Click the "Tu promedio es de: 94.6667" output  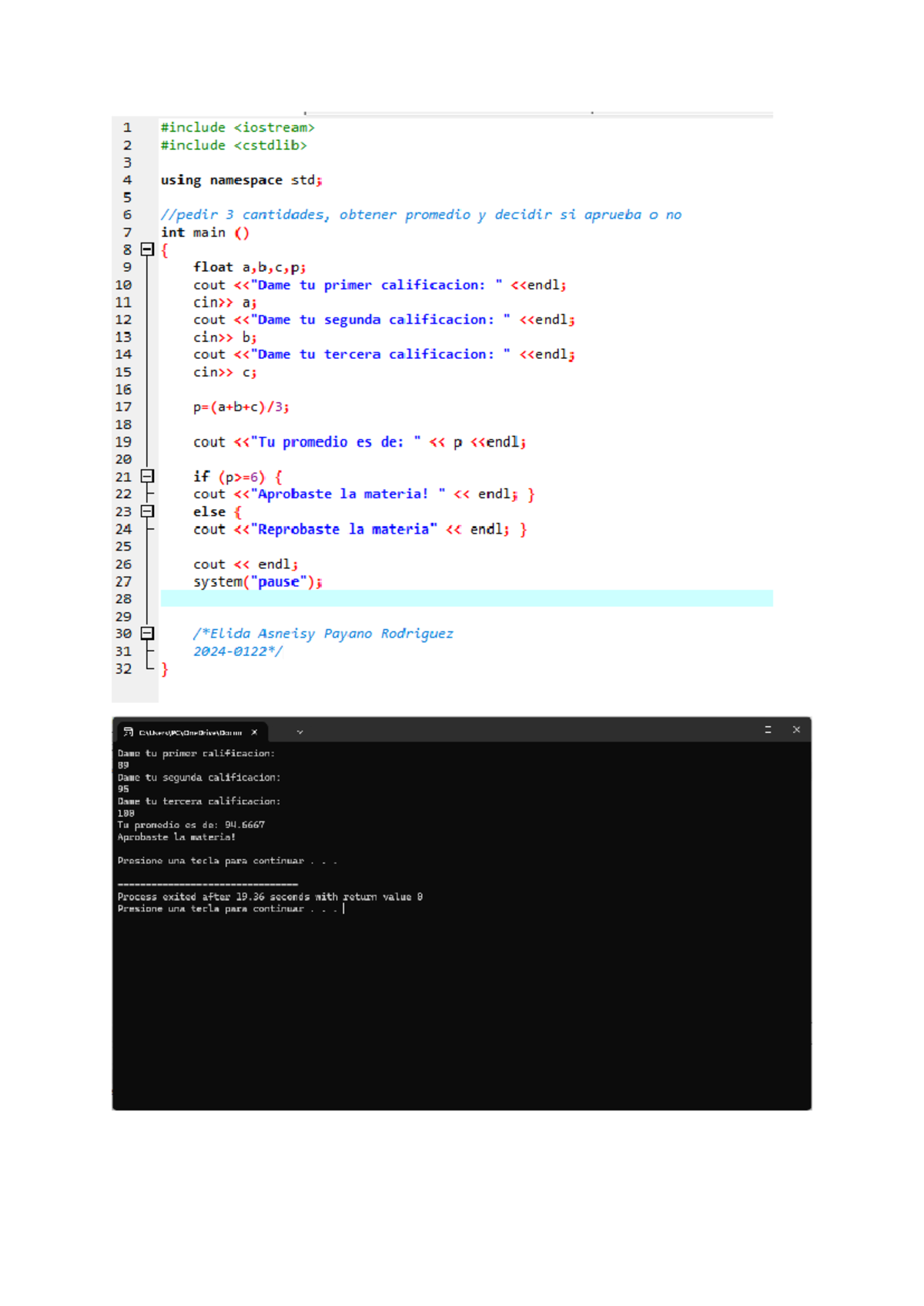191,825
